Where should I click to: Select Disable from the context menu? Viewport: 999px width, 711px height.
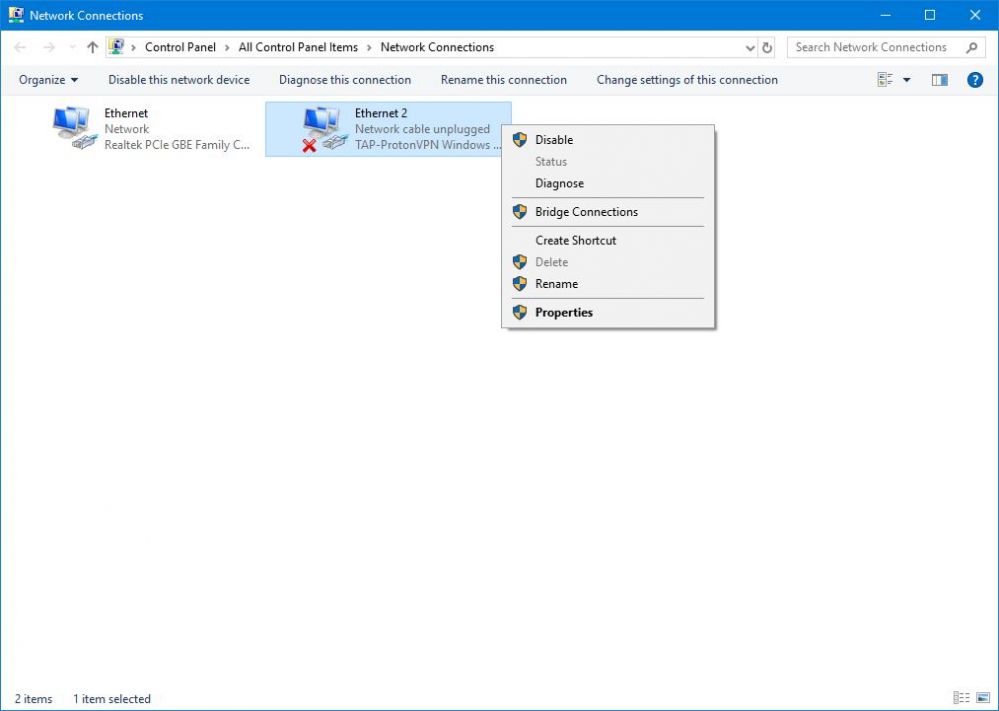(x=554, y=140)
